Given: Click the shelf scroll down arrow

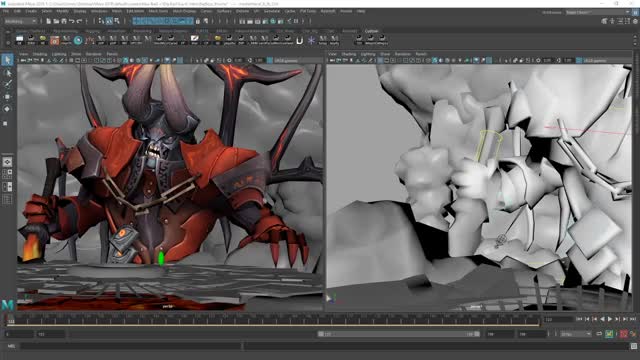Looking at the screenshot, I should point(635,44).
